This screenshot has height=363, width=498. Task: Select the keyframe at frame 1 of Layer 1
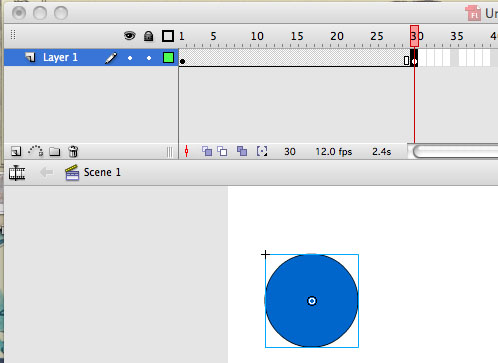click(x=182, y=58)
